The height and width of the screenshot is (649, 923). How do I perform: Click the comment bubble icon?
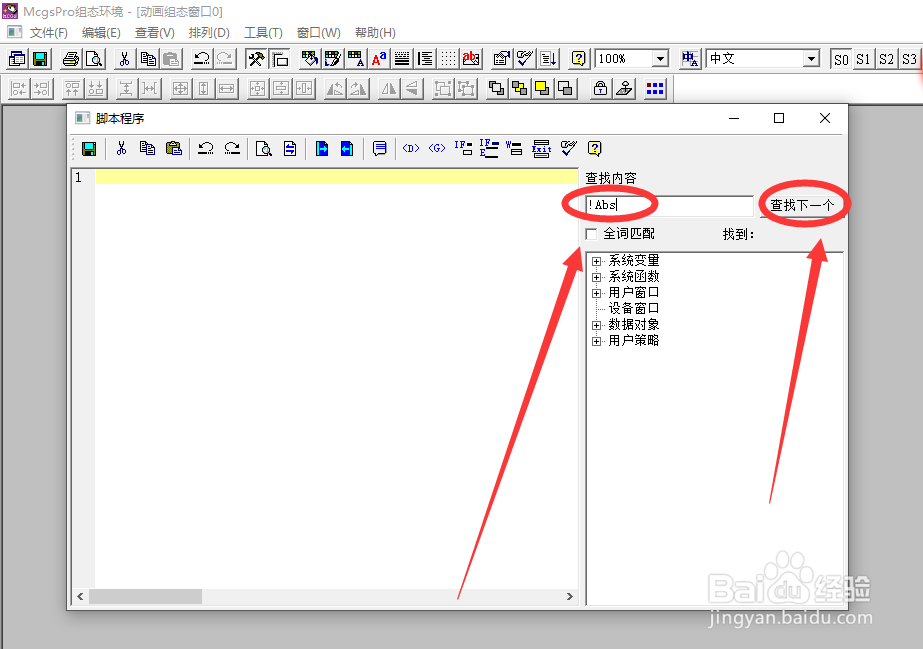pyautogui.click(x=379, y=148)
